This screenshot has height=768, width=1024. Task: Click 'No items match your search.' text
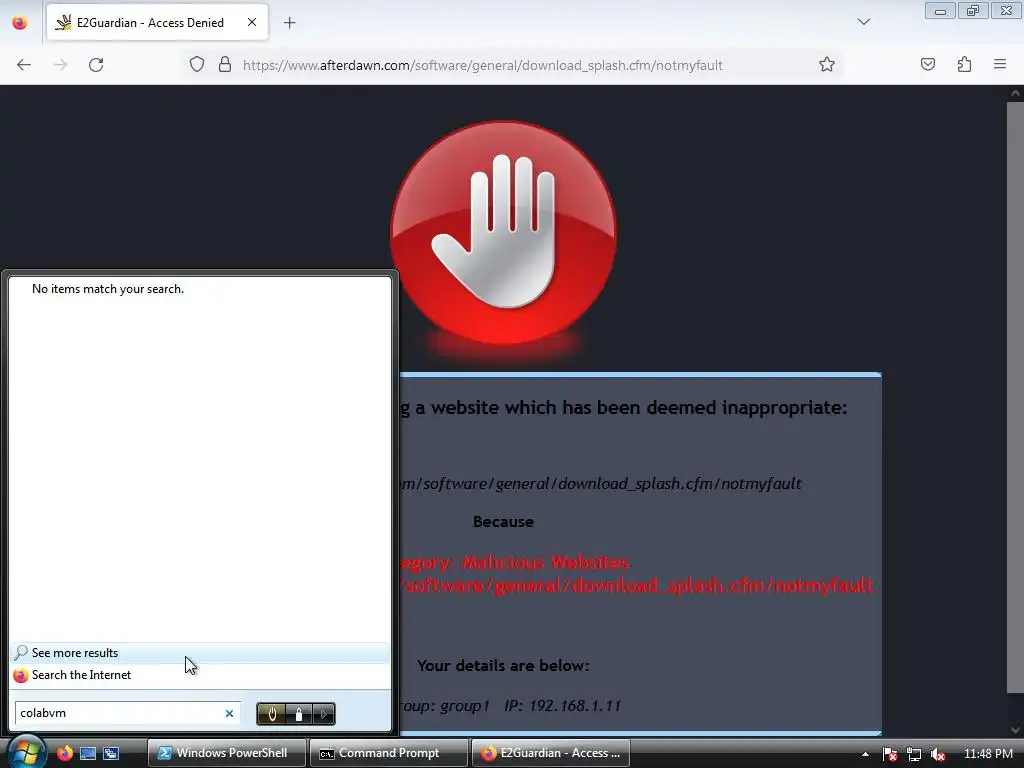tap(108, 289)
